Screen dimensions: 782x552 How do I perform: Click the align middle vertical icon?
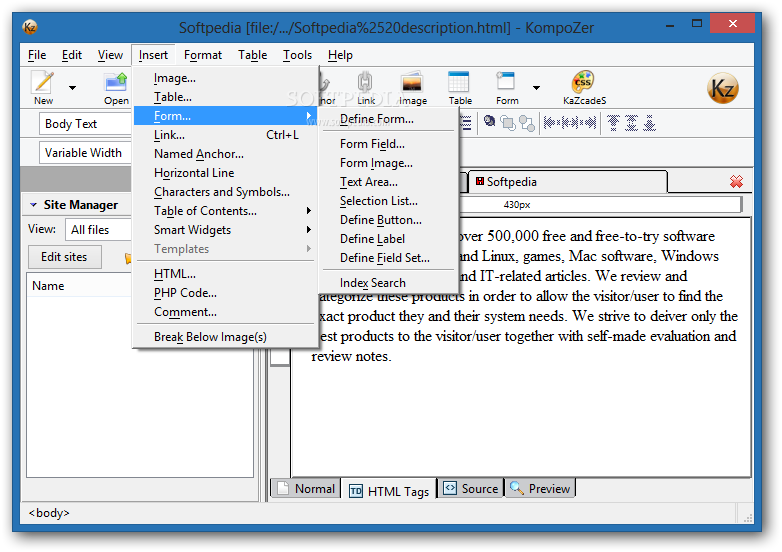pos(631,123)
